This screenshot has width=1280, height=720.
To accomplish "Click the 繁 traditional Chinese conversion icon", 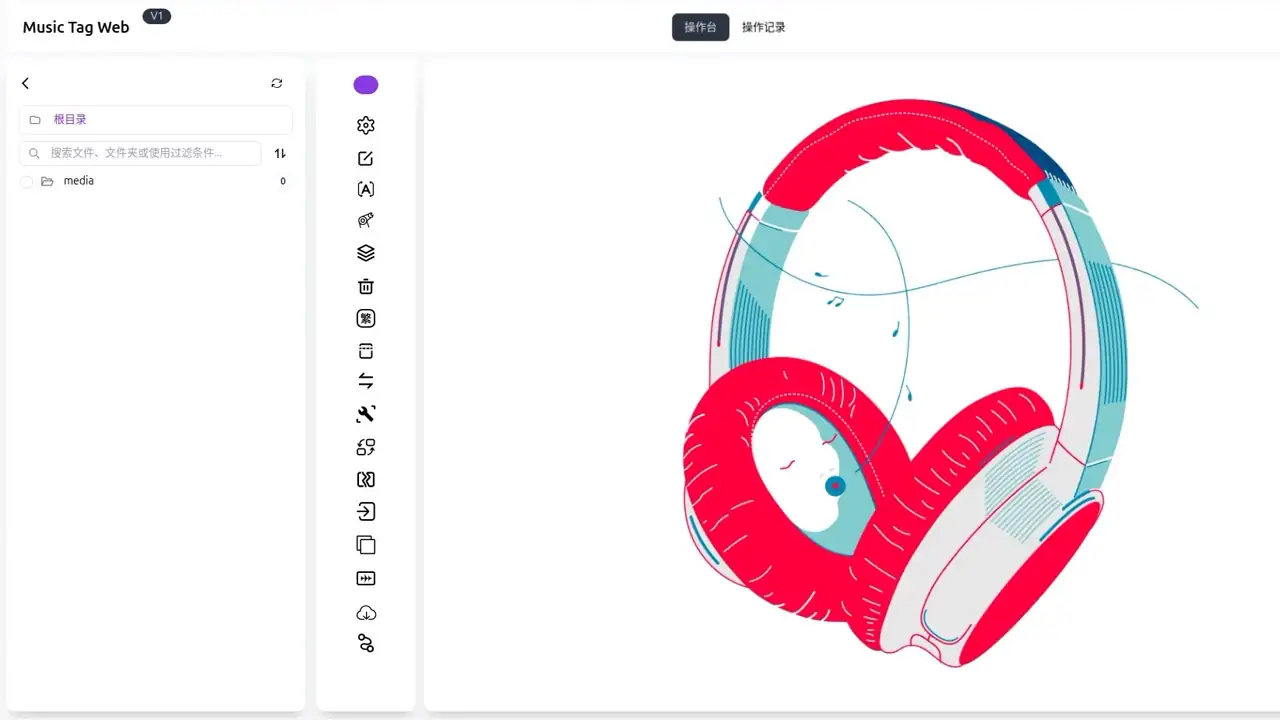I will pos(366,319).
